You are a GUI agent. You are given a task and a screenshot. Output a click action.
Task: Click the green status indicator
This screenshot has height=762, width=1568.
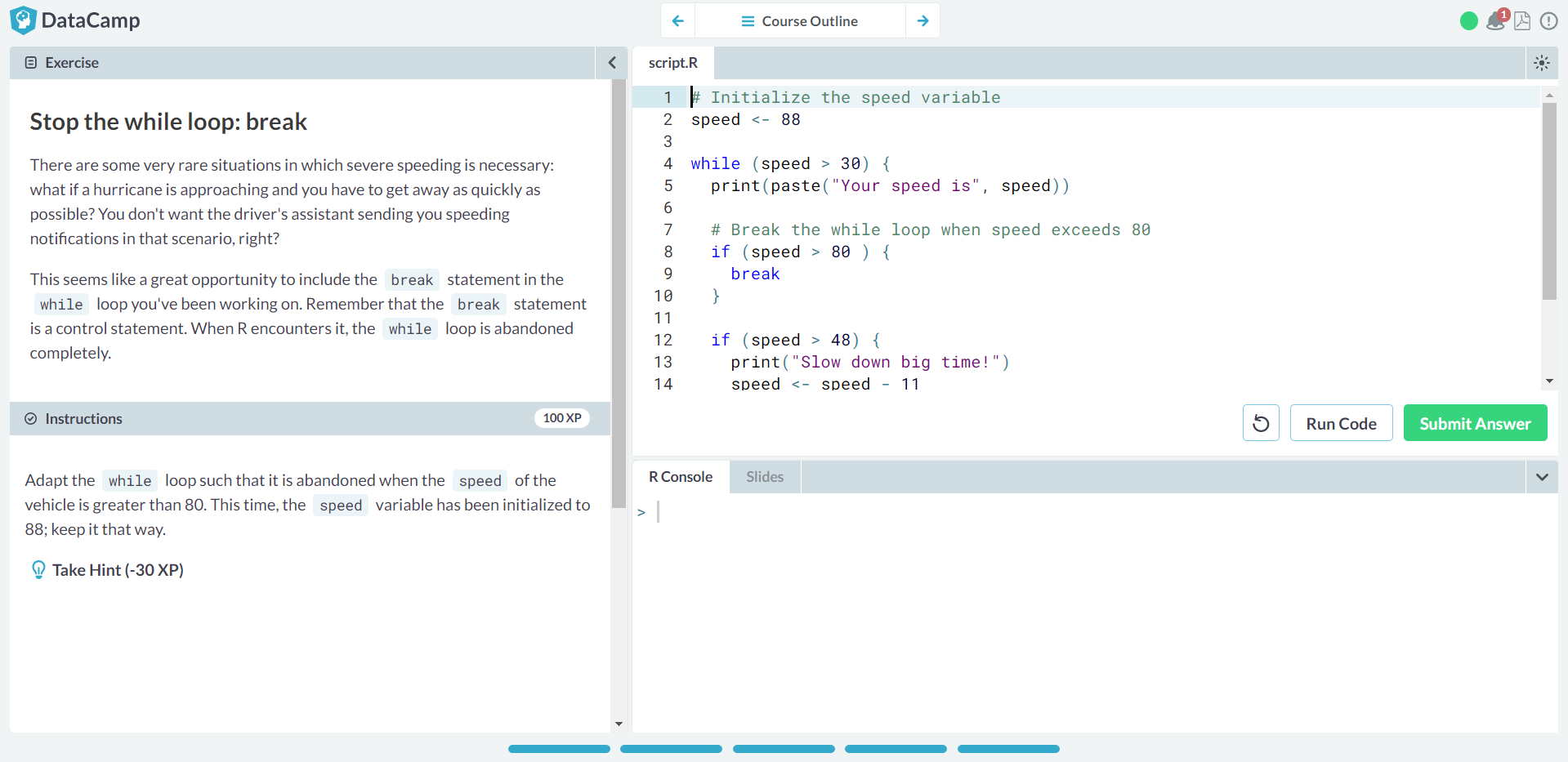tap(1468, 21)
